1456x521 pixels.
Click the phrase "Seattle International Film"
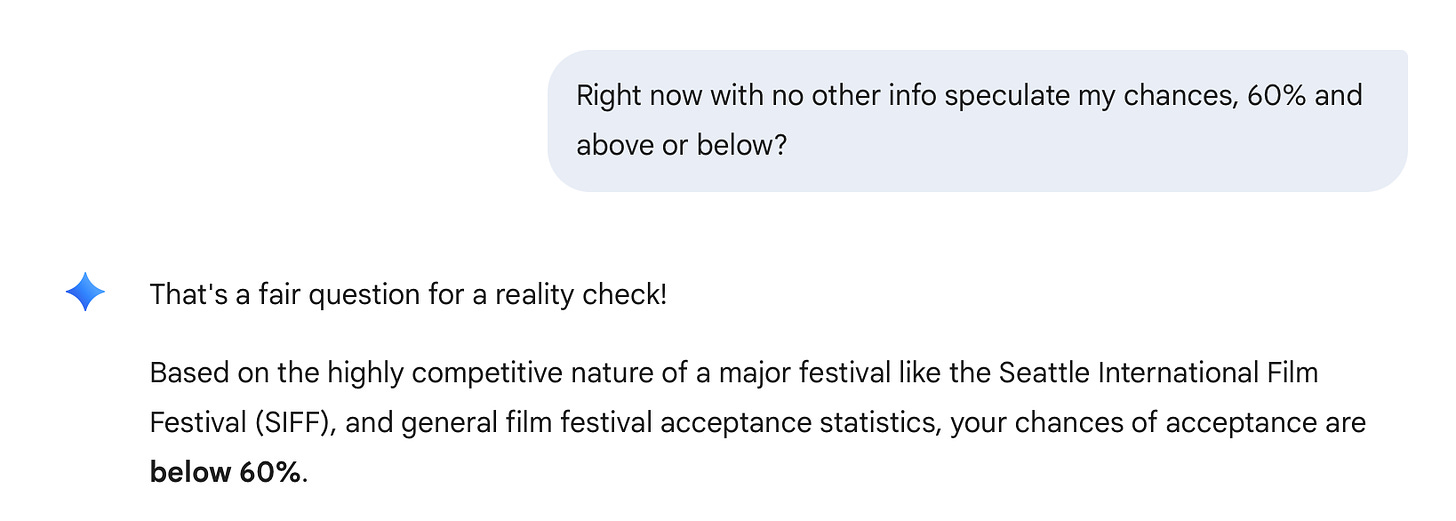coord(1158,374)
